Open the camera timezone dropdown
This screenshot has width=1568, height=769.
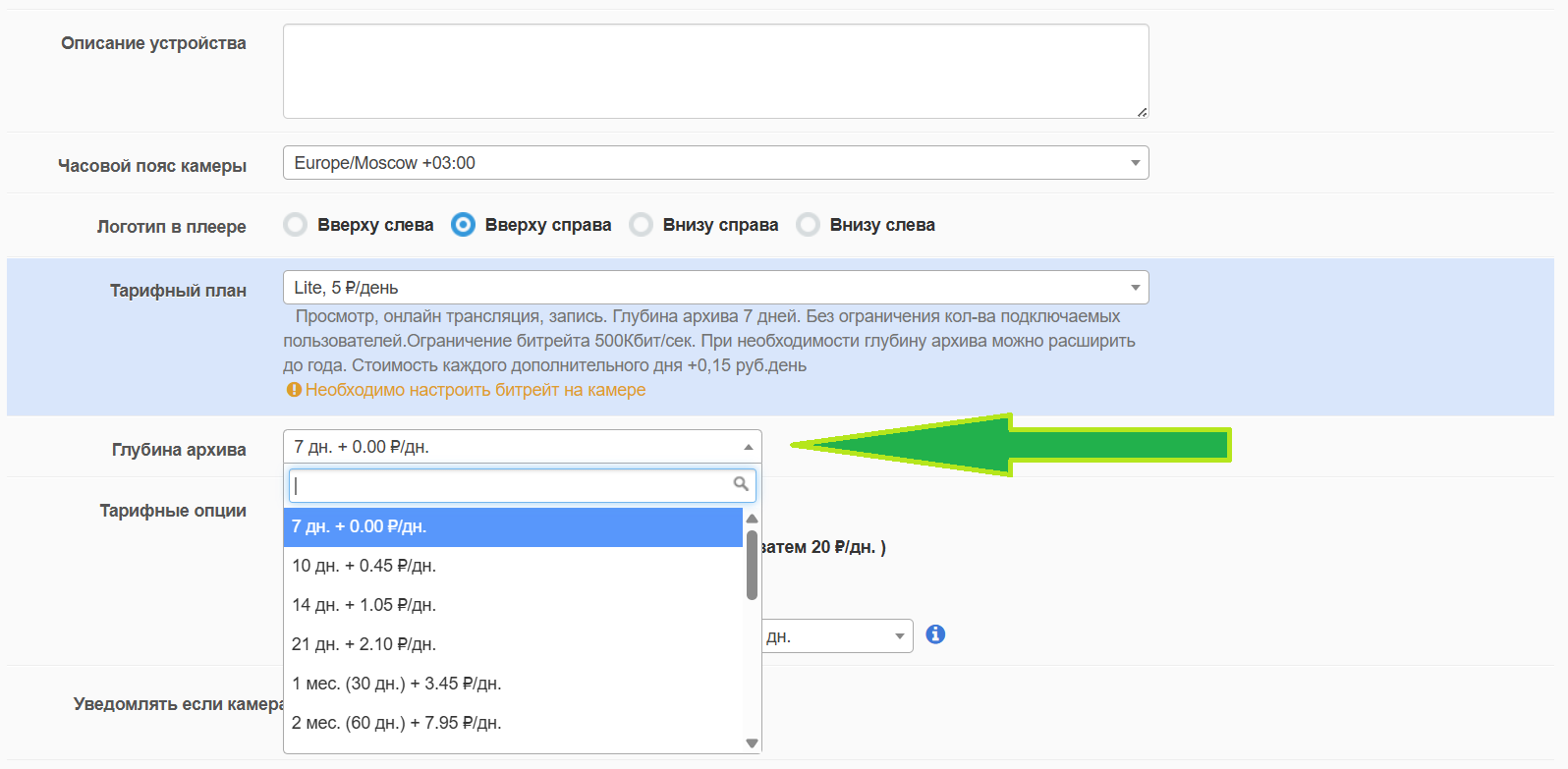[715, 163]
